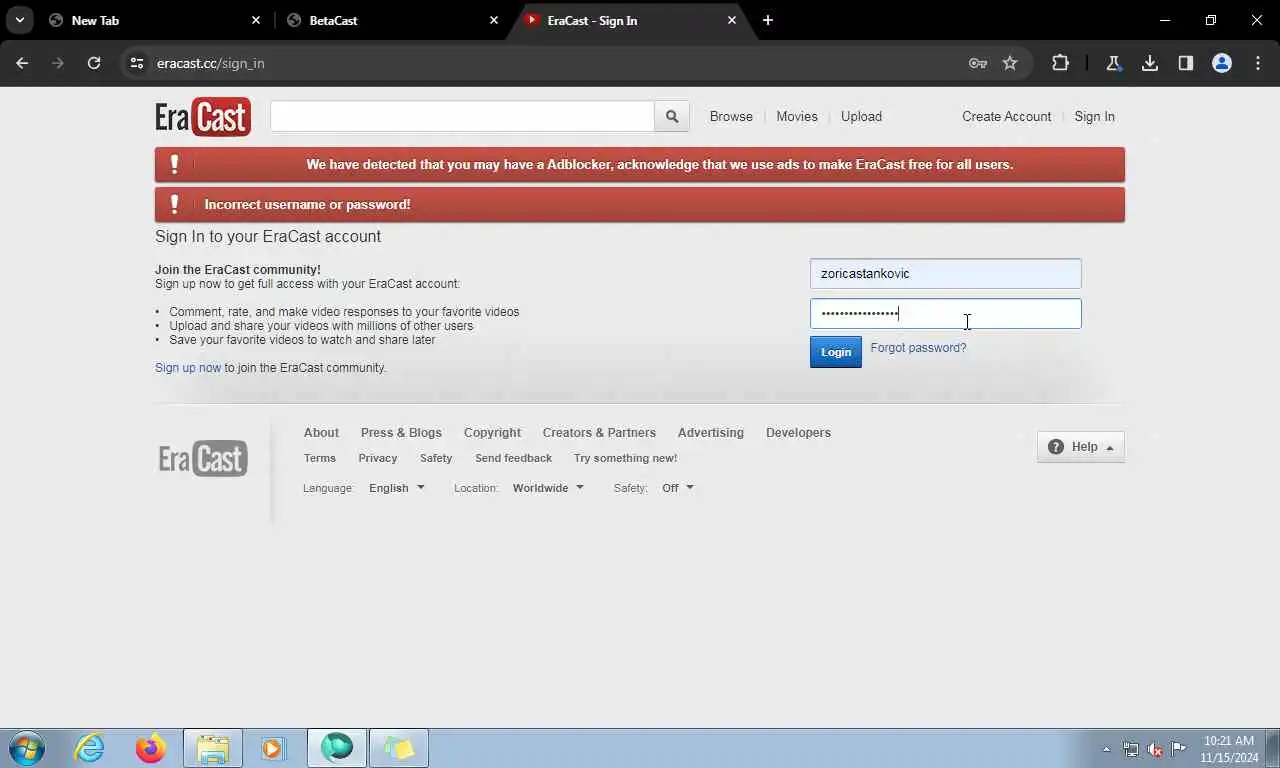Click the gray footer EraCast logo
This screenshot has height=768, width=1280.
point(203,459)
